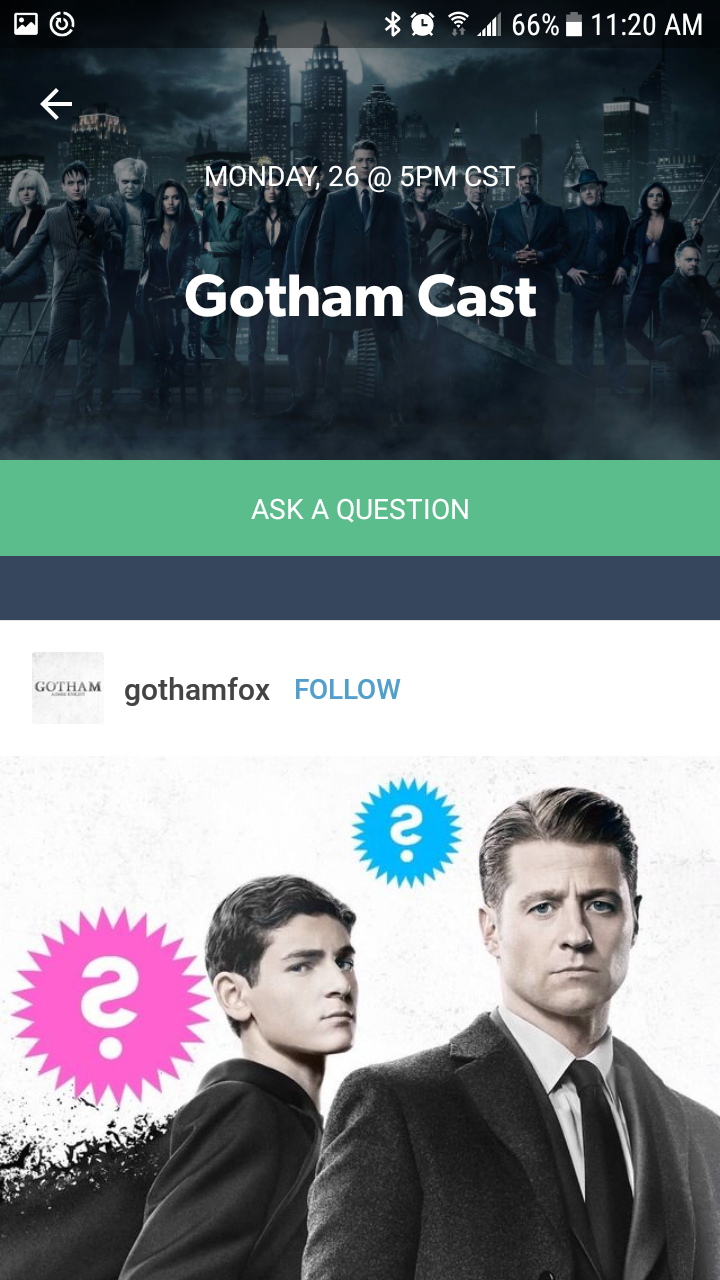This screenshot has height=1280, width=720.
Task: Tap the Monday 26 5PM CST date
Action: 360,177
